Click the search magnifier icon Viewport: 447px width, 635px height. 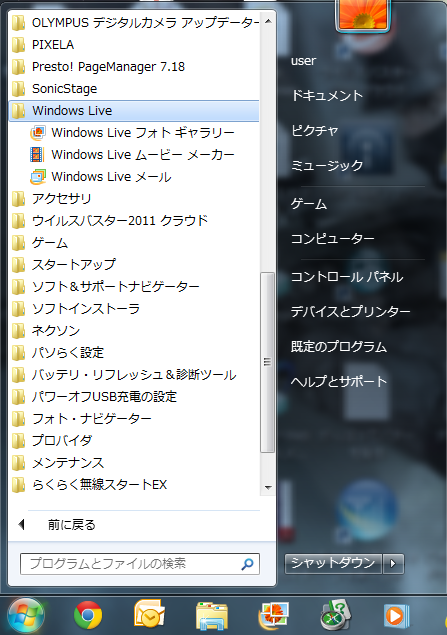pyautogui.click(x=247, y=564)
